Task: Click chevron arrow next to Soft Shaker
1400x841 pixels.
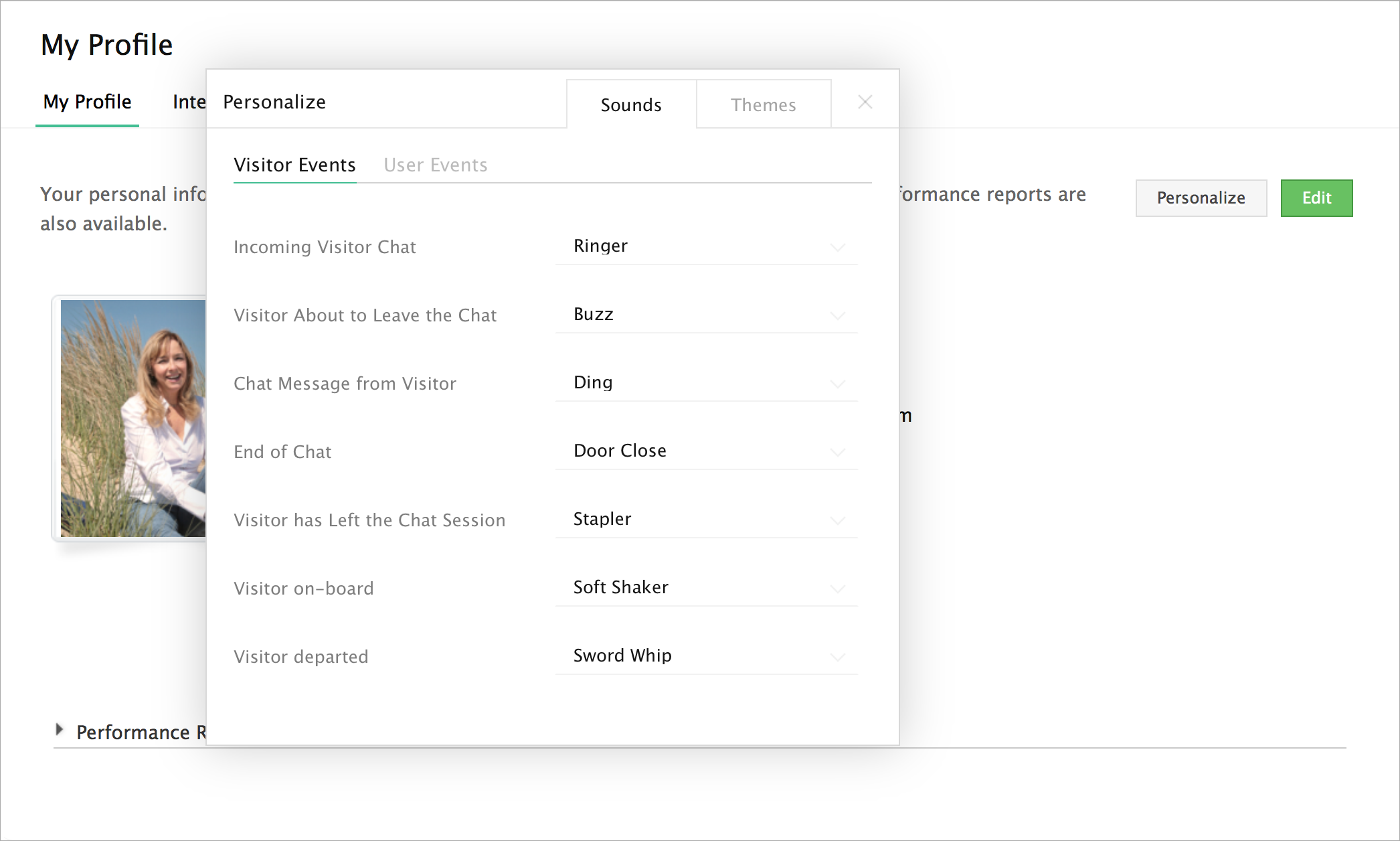Action: click(837, 589)
